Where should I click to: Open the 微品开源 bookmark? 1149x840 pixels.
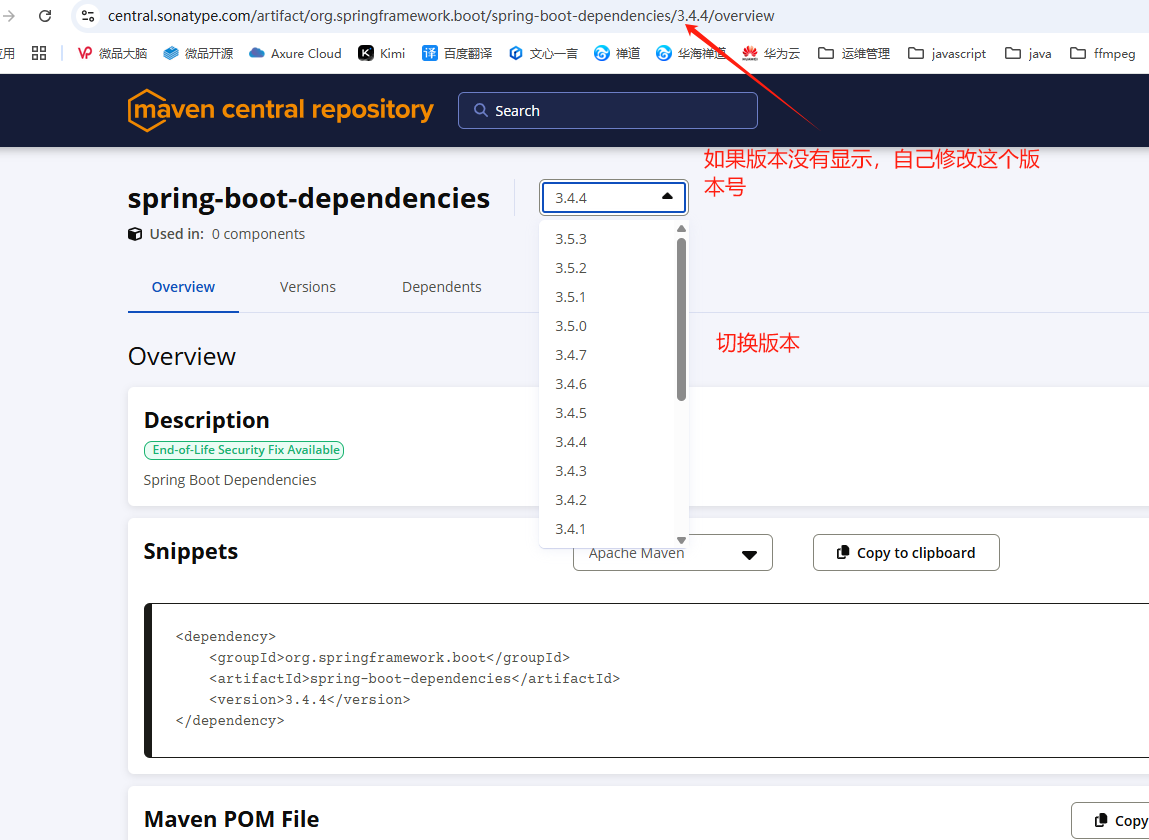pos(198,53)
